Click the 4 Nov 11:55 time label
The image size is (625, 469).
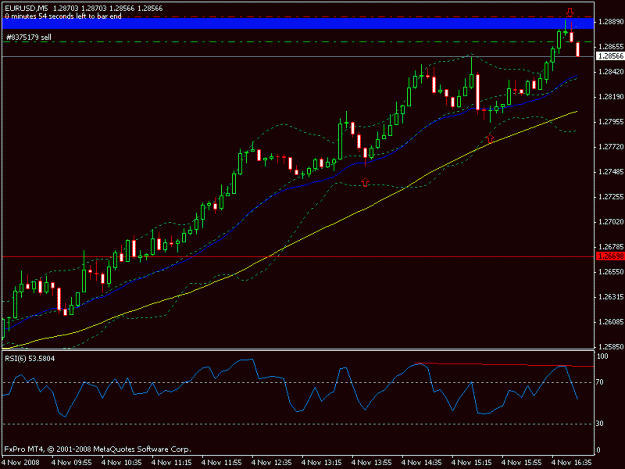(x=222, y=462)
